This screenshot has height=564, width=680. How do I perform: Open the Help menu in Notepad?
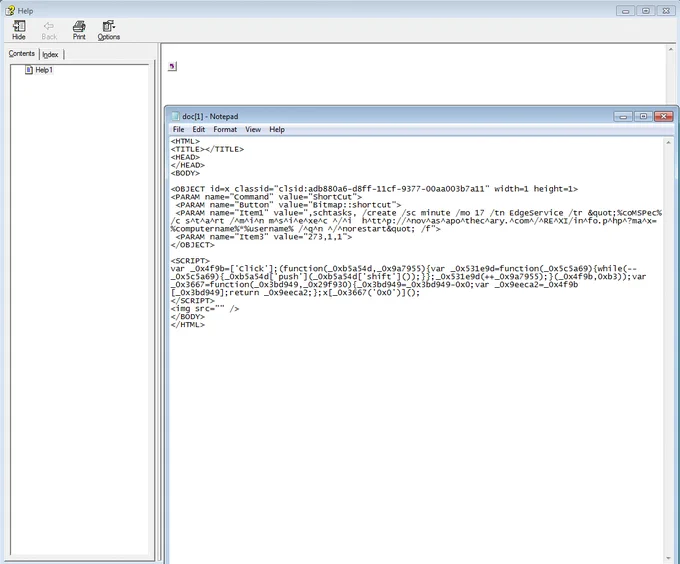click(277, 129)
